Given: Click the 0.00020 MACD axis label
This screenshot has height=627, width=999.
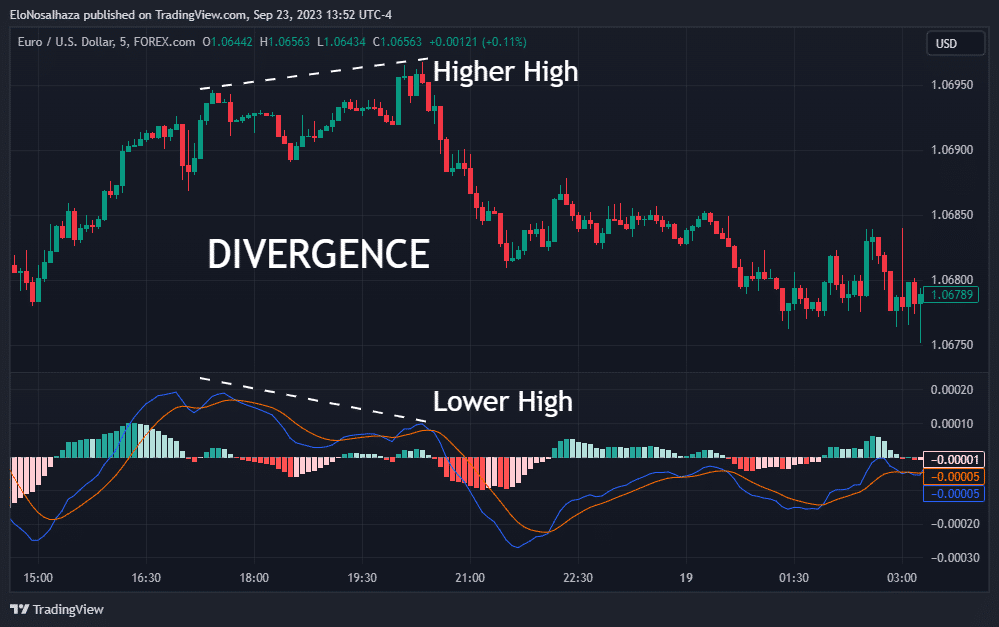Looking at the screenshot, I should tap(952, 390).
